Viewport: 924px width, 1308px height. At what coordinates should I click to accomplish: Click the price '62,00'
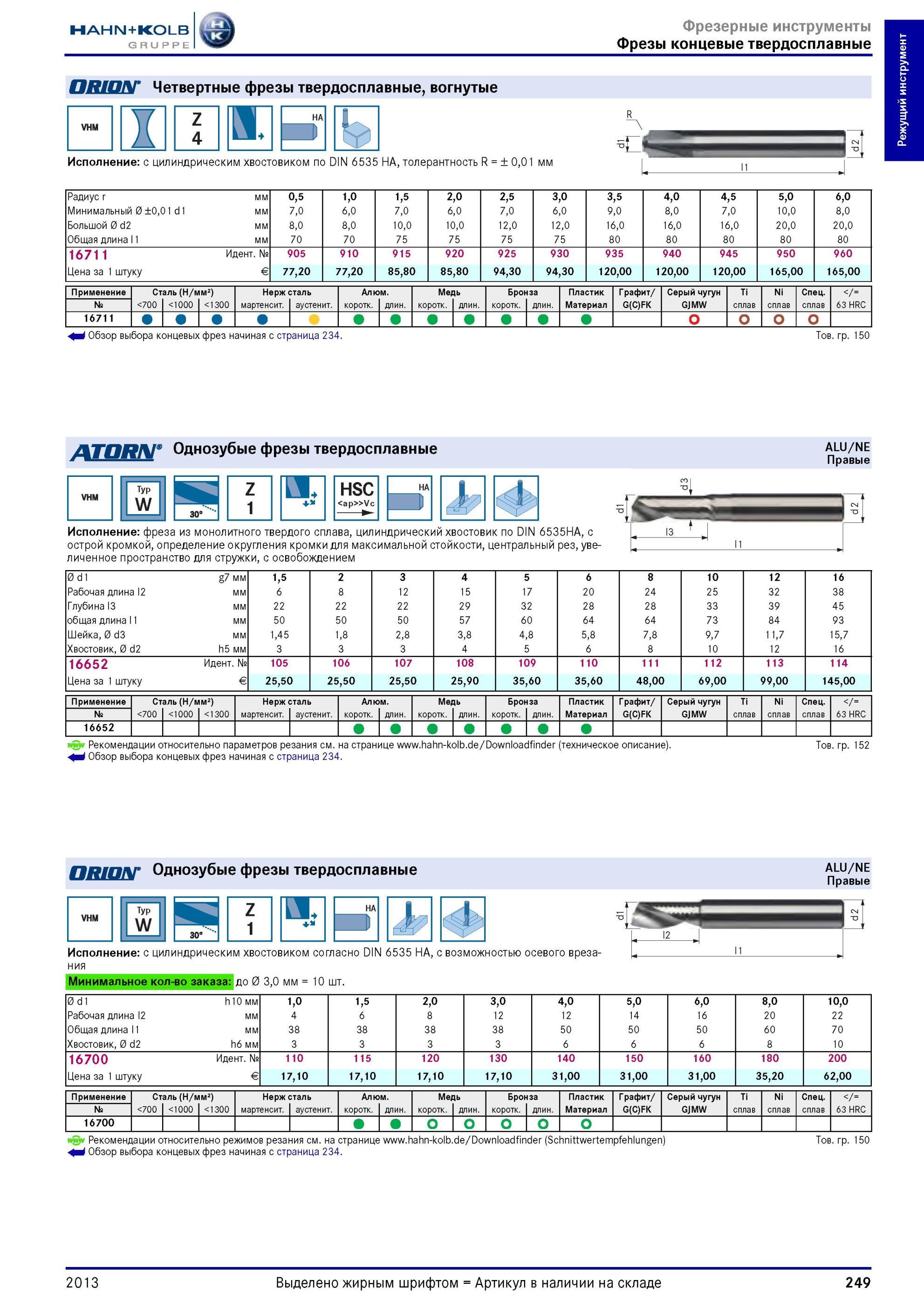837,1076
